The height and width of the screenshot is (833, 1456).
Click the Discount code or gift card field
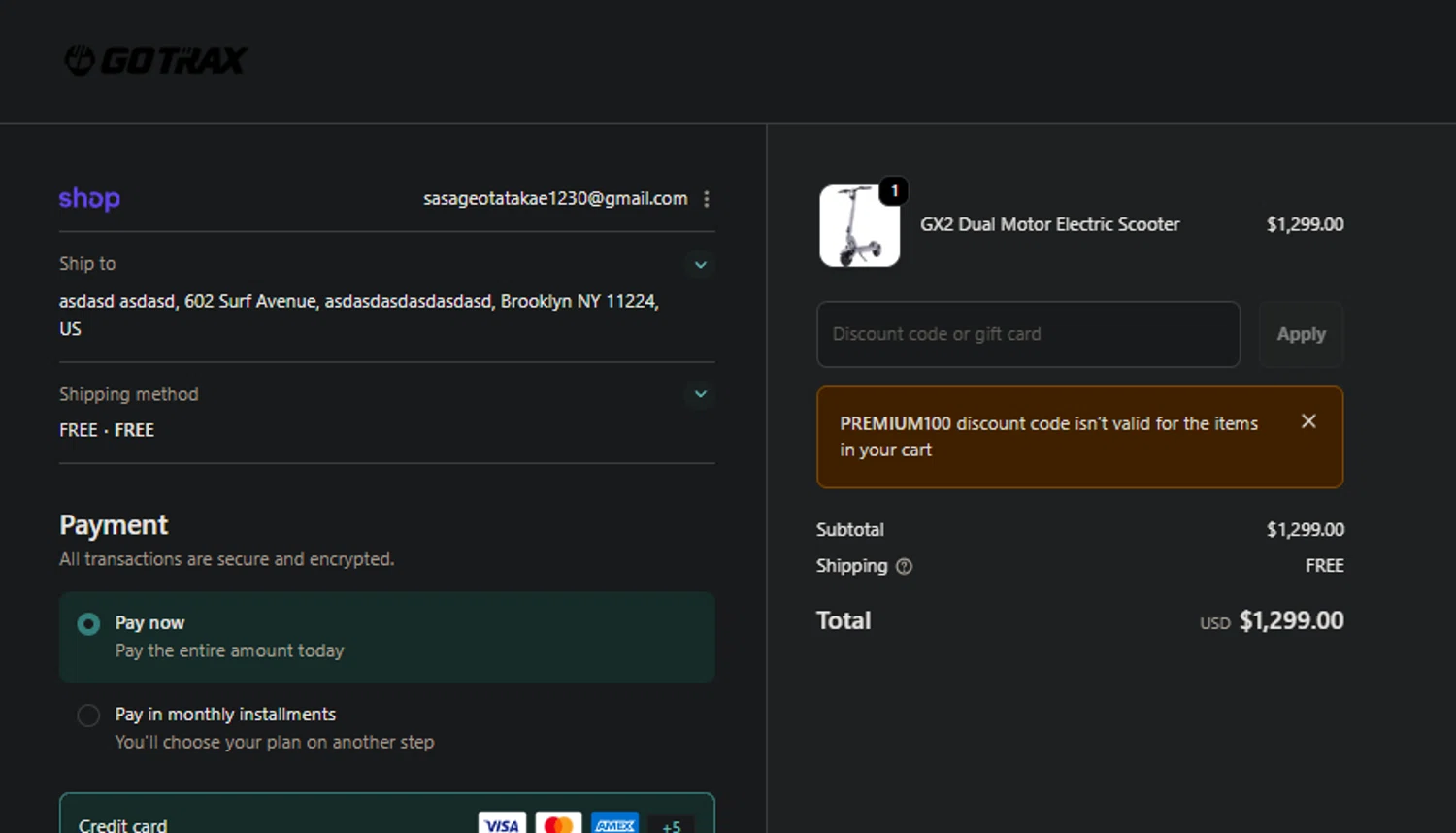tap(1028, 334)
